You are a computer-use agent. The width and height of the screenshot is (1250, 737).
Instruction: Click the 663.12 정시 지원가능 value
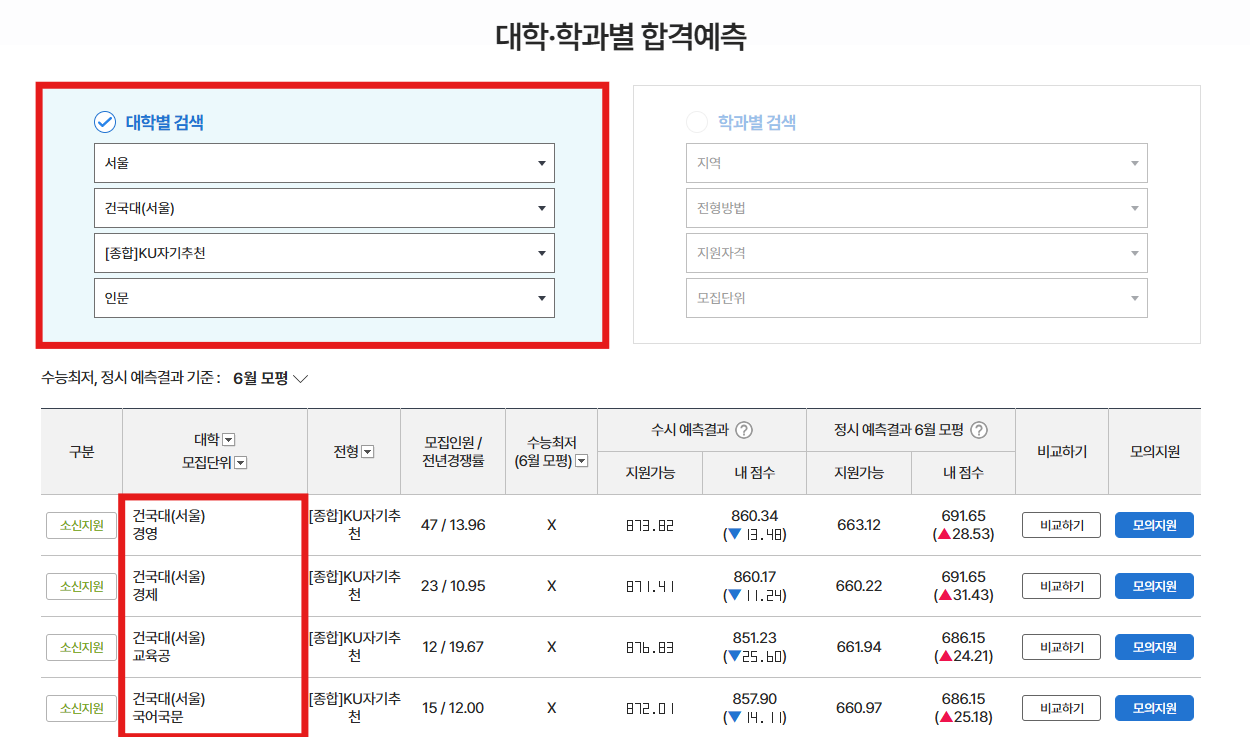(859, 525)
